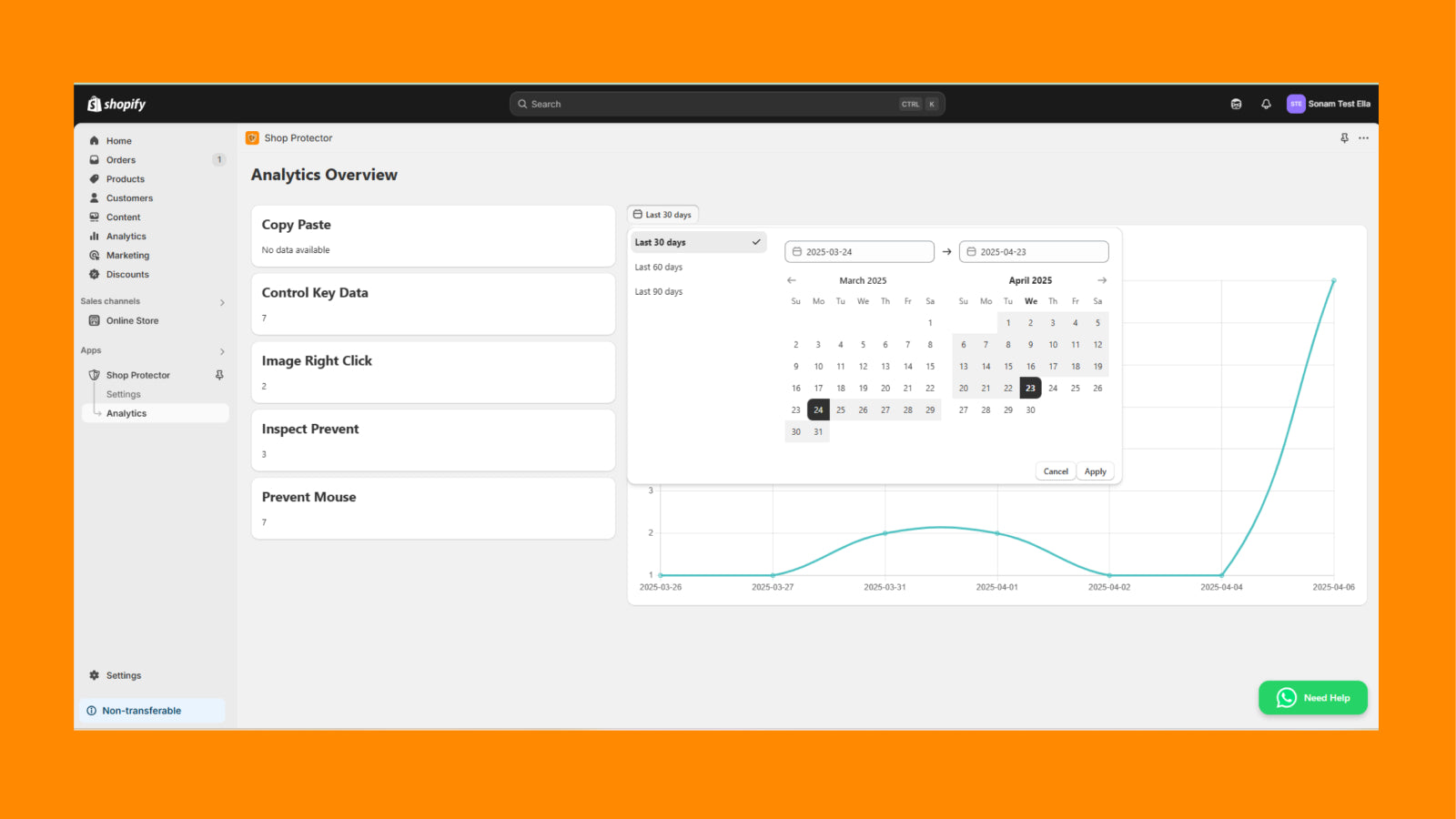Select Products in the sidebar
Viewport: 1456px width, 819px height.
125,178
